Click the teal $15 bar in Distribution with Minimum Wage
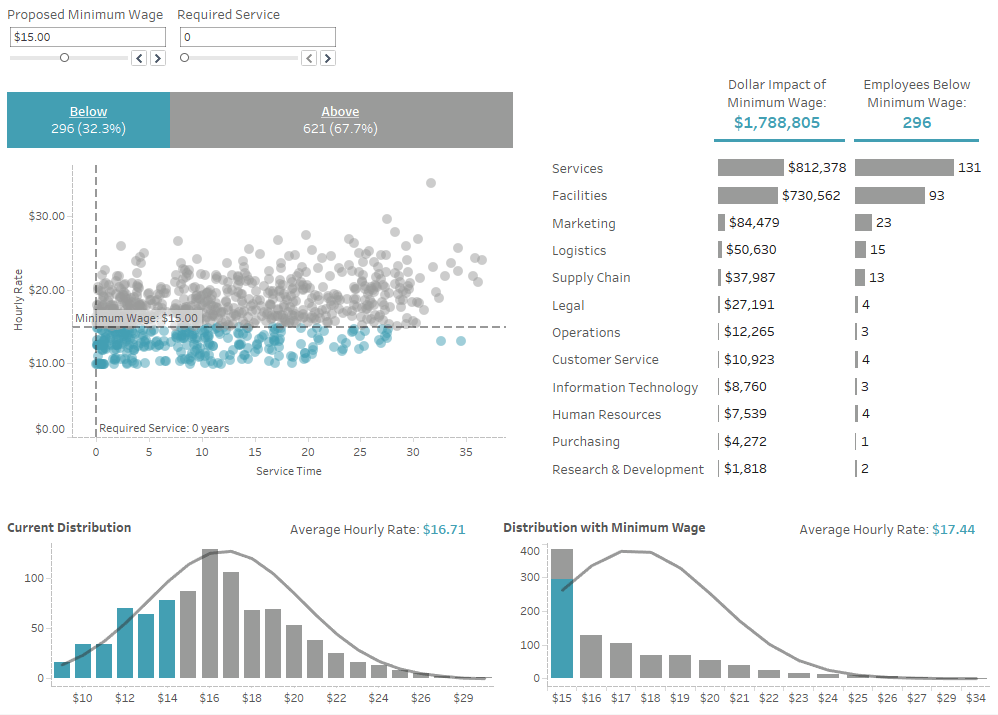Viewport: 998px width, 715px height. [562, 630]
